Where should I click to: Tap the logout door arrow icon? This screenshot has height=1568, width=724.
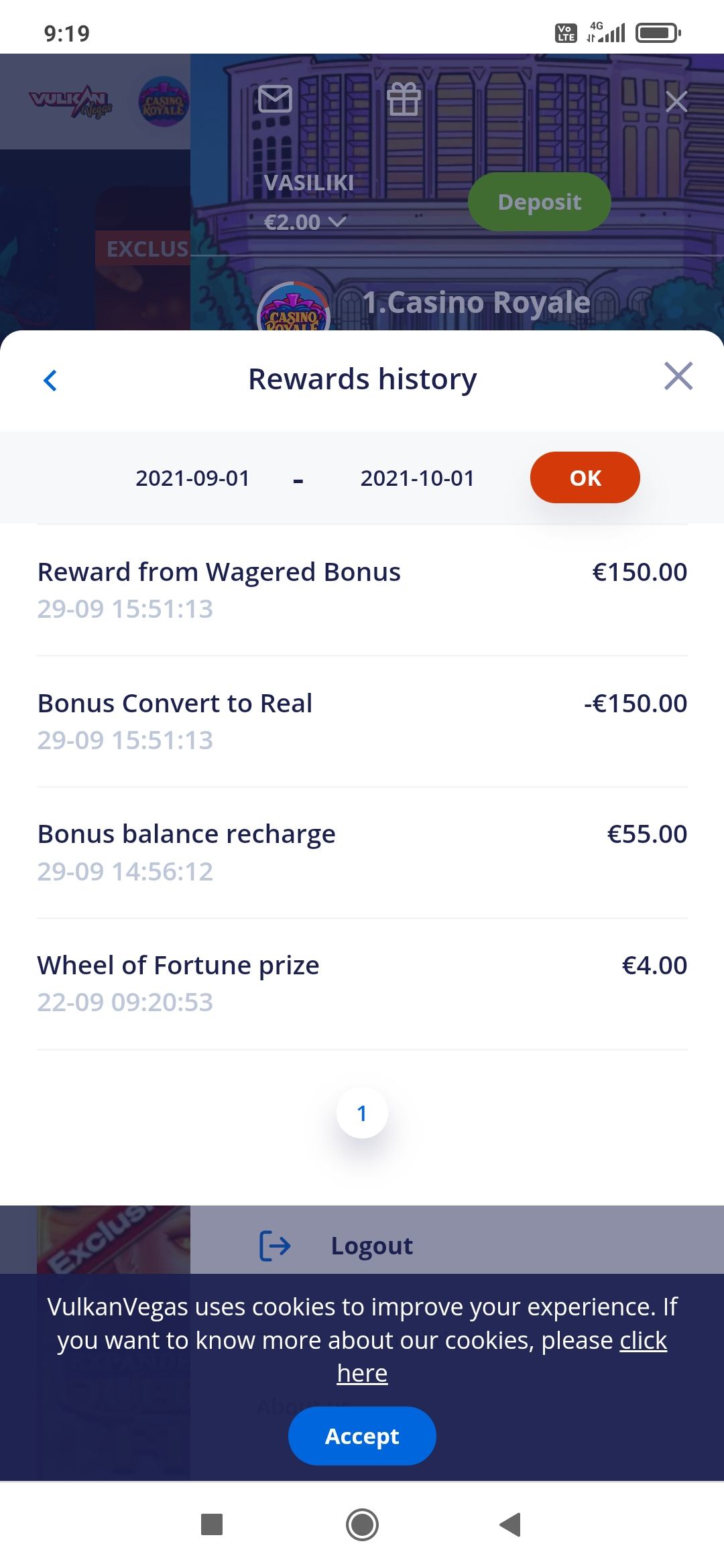point(275,1246)
